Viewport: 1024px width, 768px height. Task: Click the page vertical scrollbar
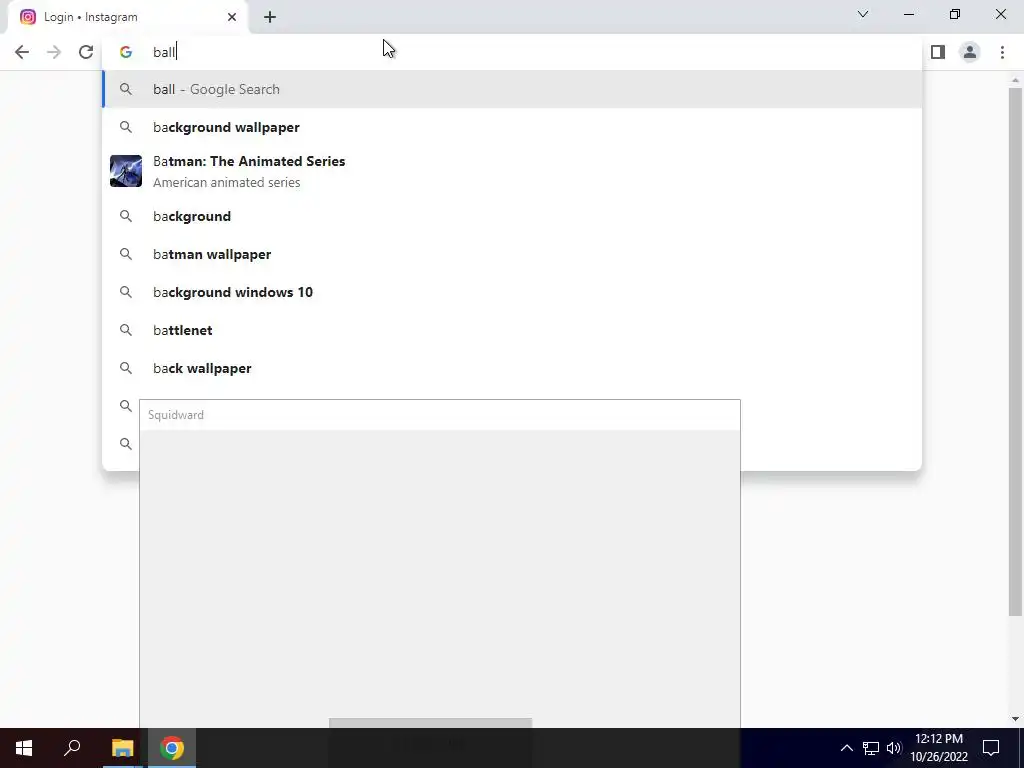[1015, 351]
